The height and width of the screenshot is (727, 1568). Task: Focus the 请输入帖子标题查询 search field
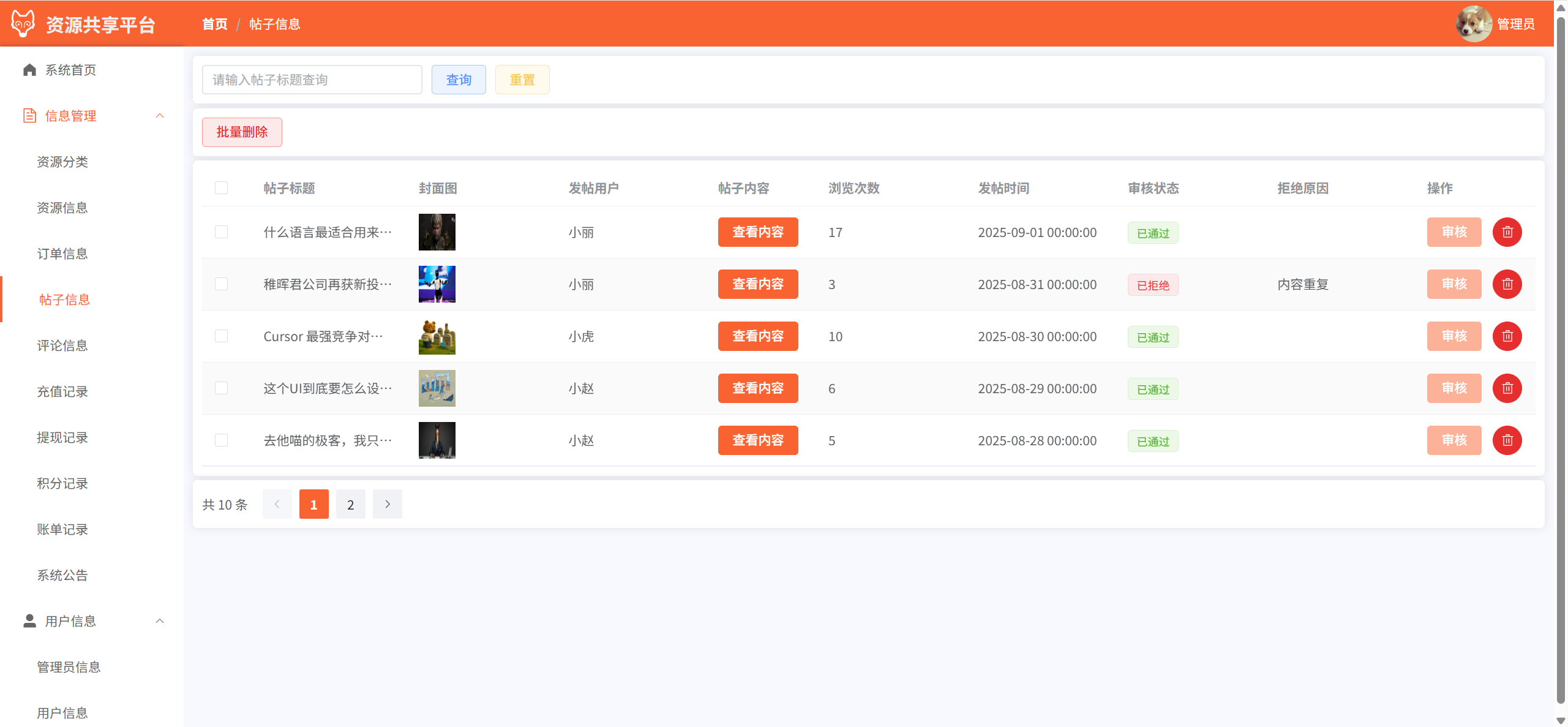pos(312,80)
